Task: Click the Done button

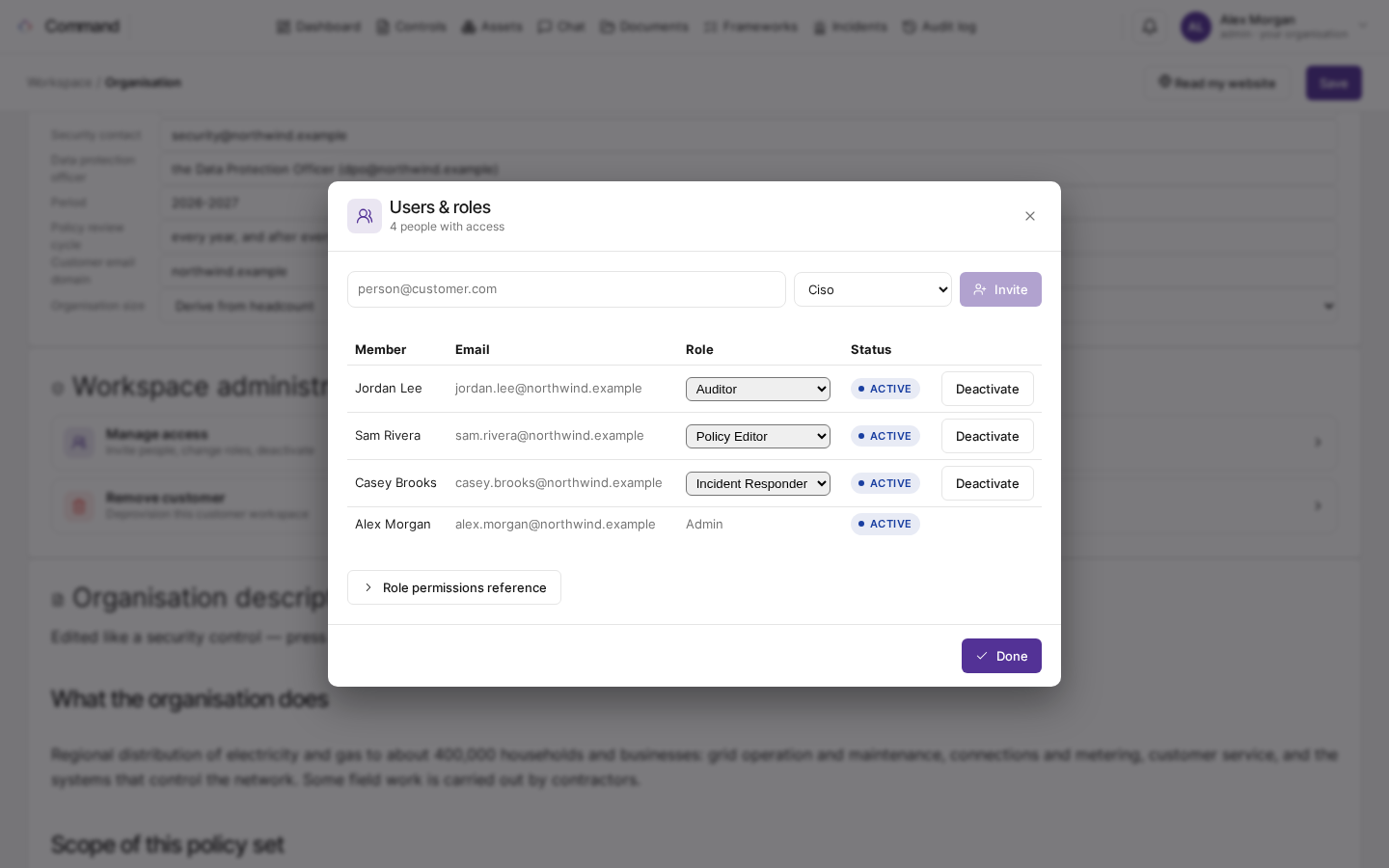Action: pyautogui.click(x=1001, y=656)
